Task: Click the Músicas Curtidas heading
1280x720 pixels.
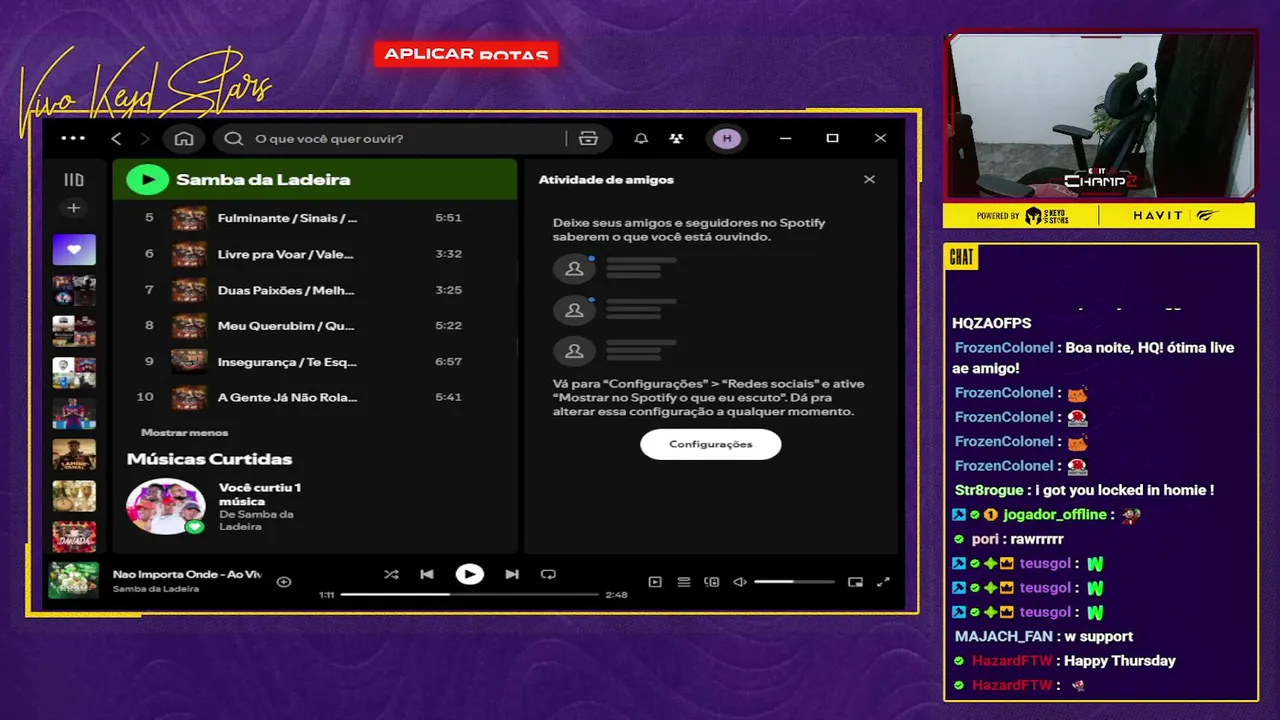Action: coord(209,459)
